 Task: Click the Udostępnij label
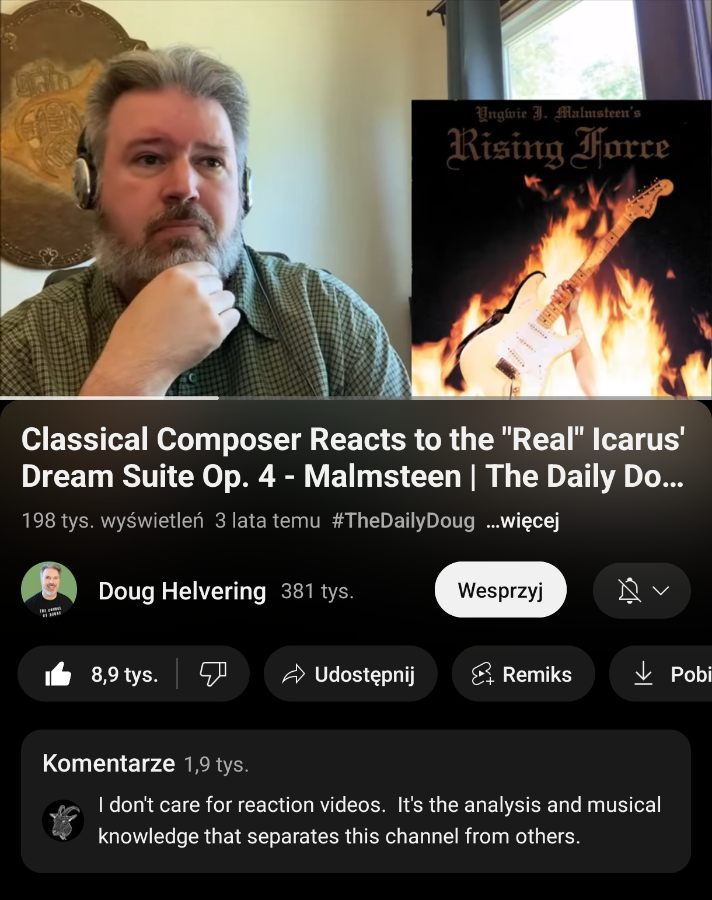point(365,674)
